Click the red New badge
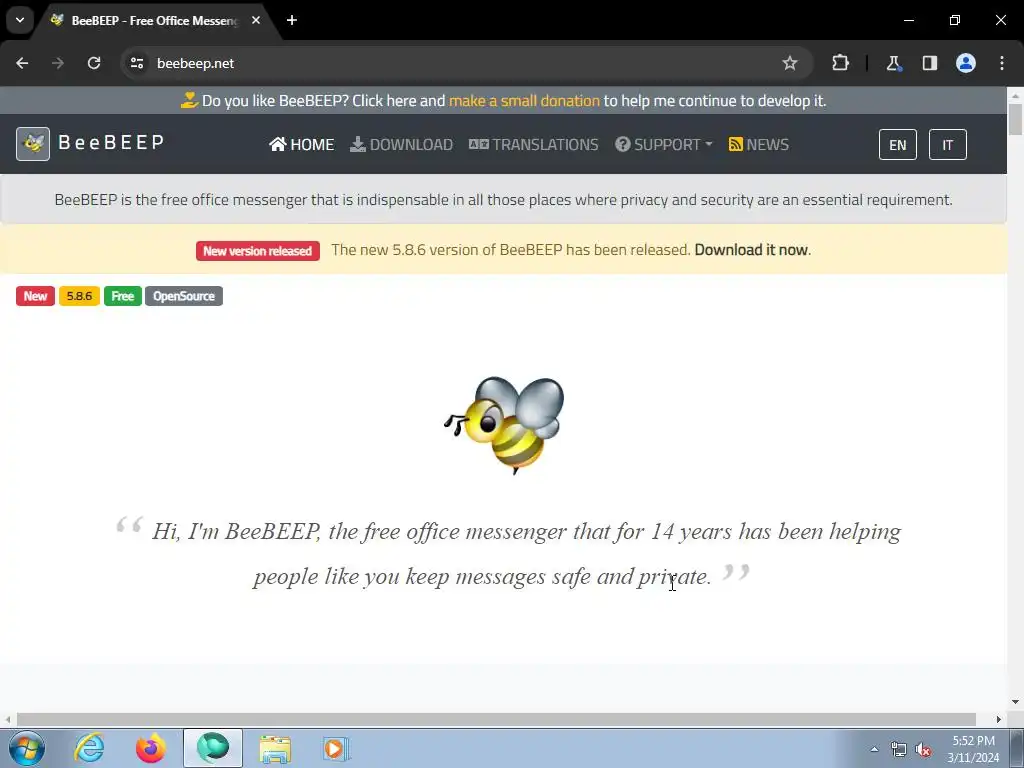This screenshot has width=1024, height=768. pos(35,296)
